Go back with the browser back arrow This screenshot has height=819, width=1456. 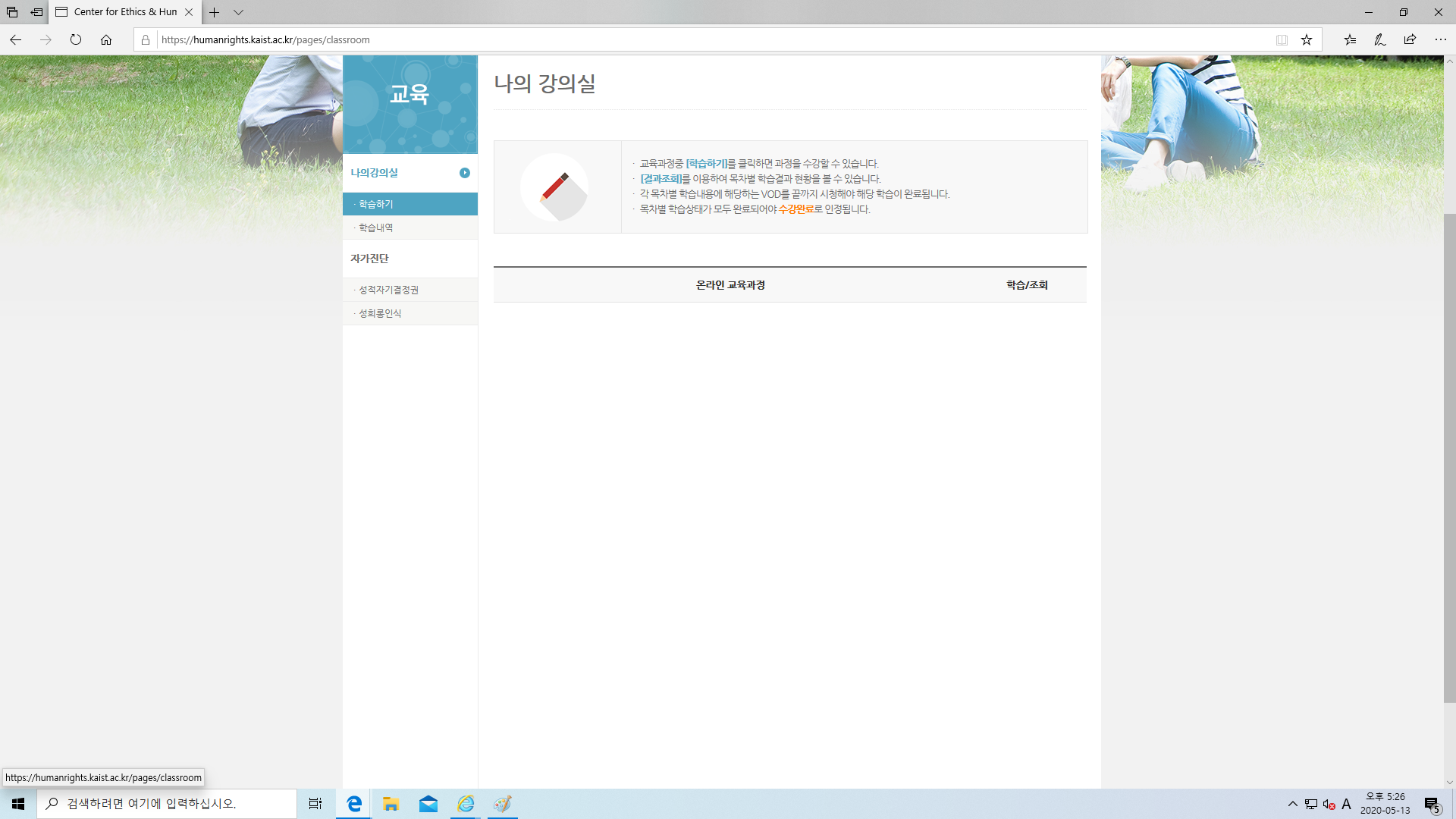tap(15, 39)
